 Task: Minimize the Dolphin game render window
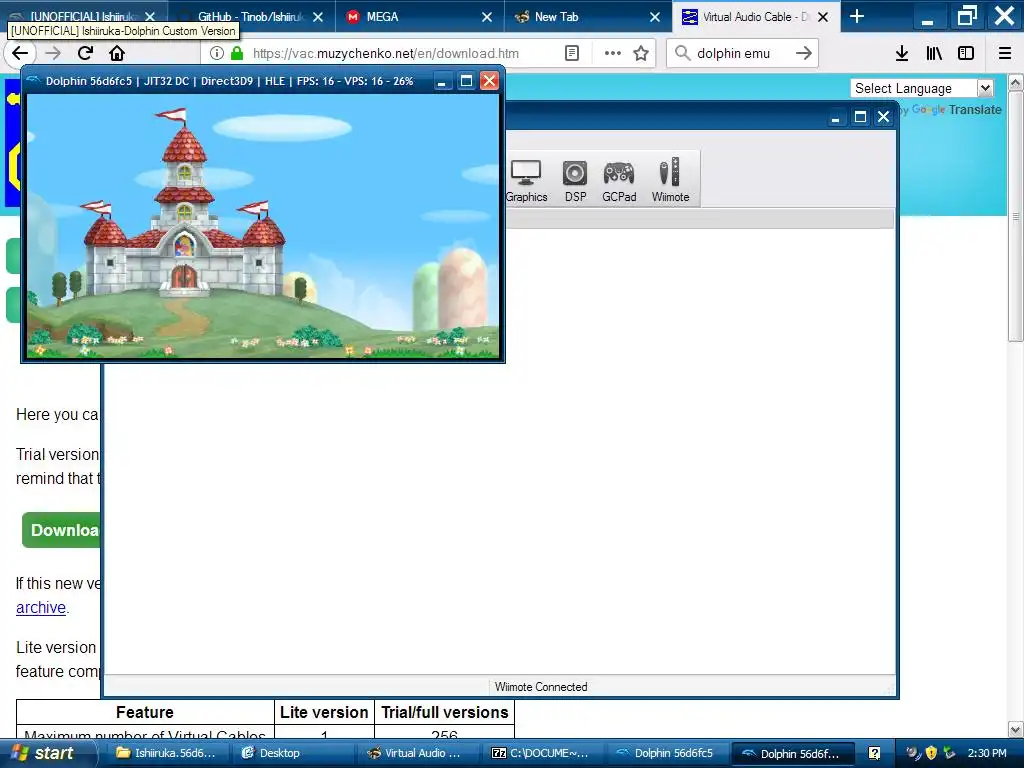click(442, 81)
